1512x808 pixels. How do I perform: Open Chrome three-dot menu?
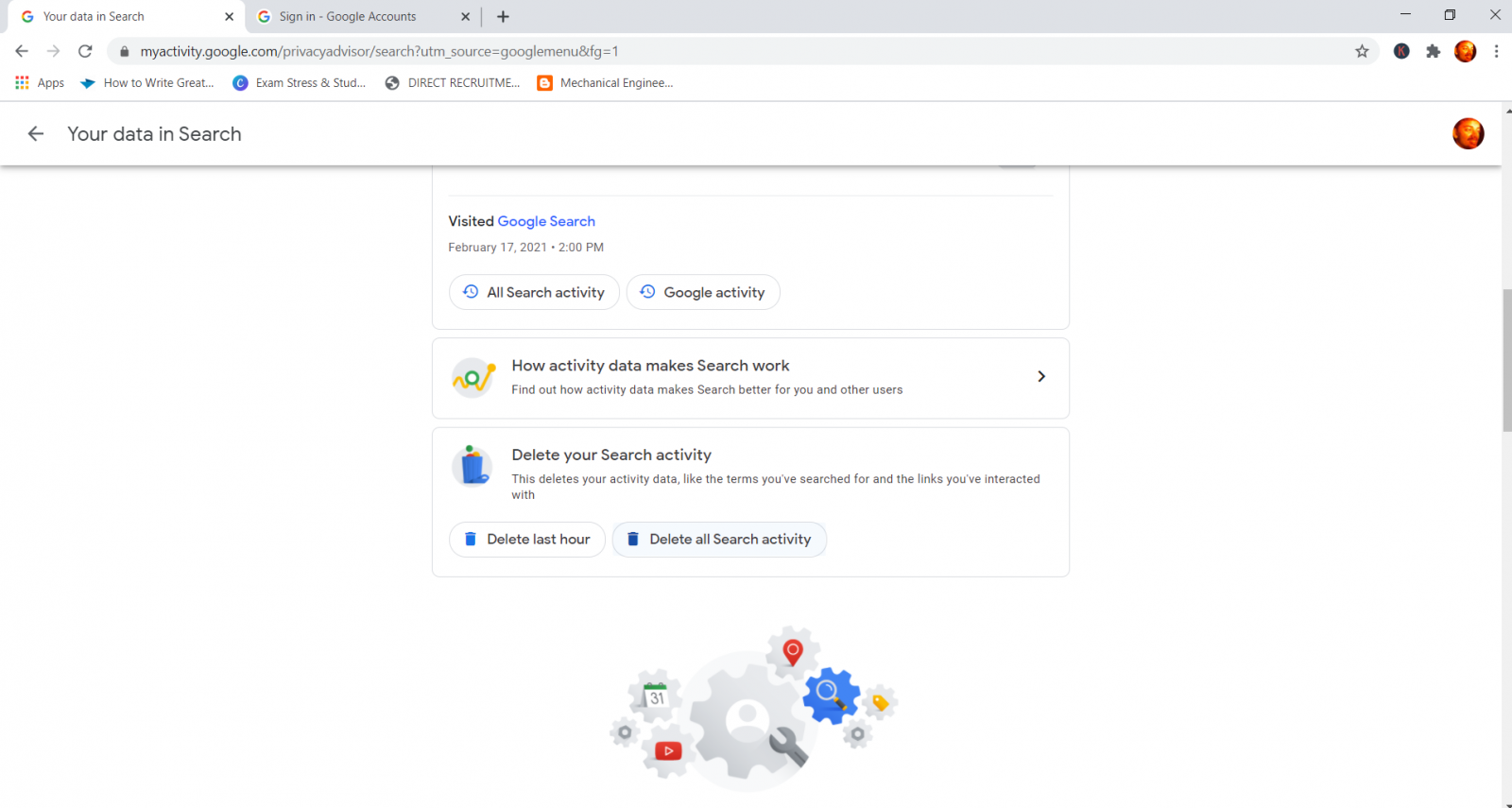[1496, 51]
